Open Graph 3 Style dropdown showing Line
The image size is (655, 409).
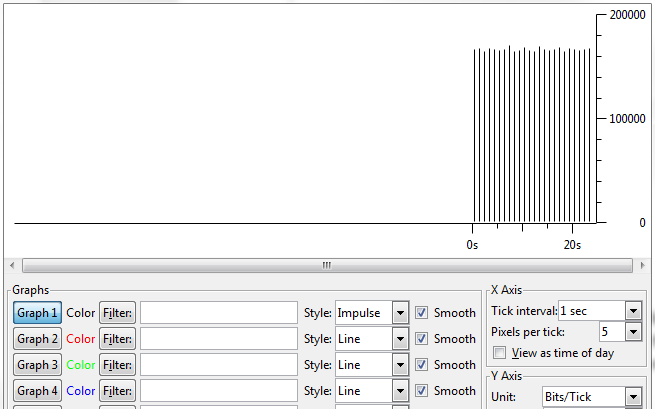[x=372, y=364]
